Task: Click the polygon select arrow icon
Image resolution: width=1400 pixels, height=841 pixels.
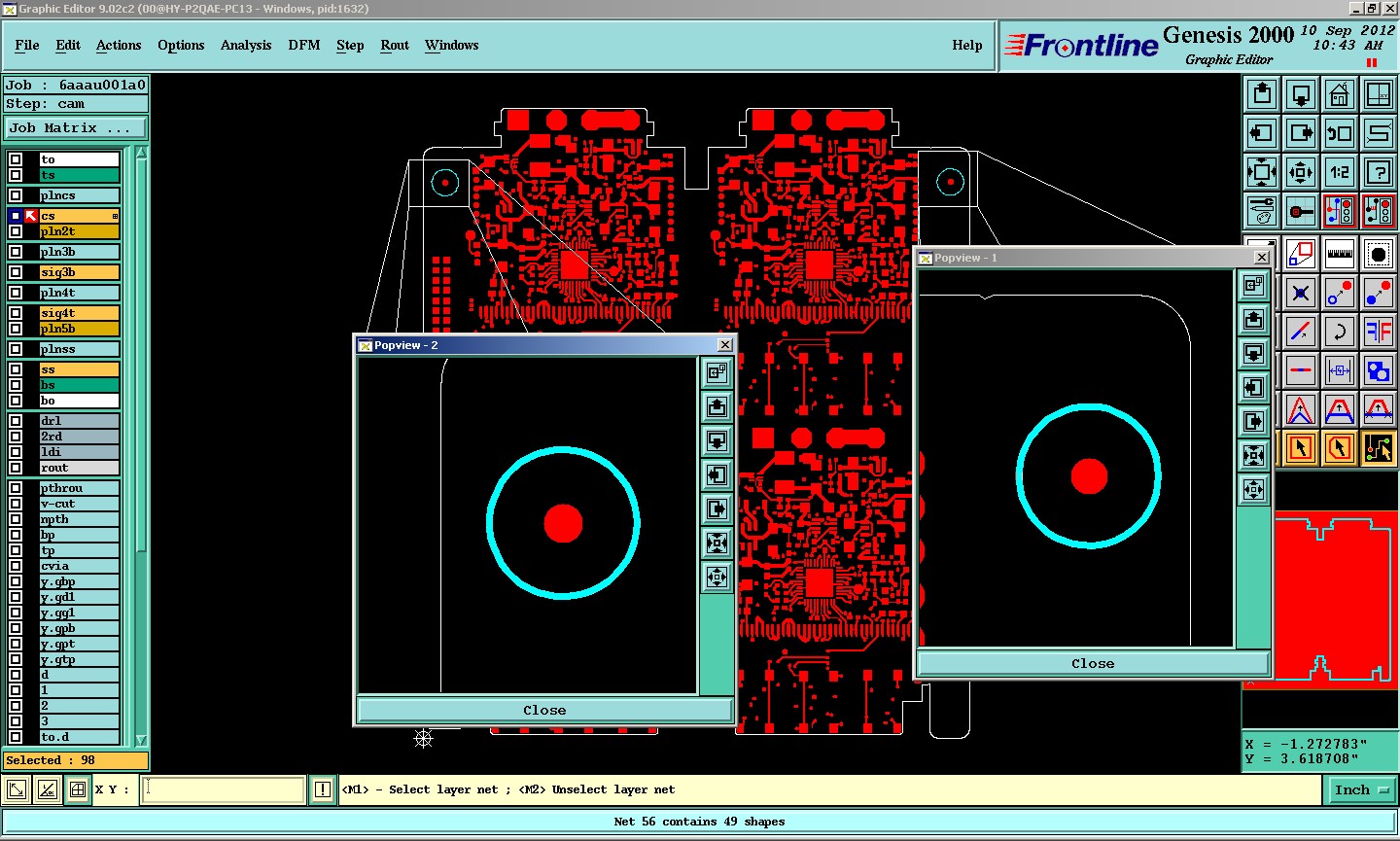Action: click(x=1340, y=448)
